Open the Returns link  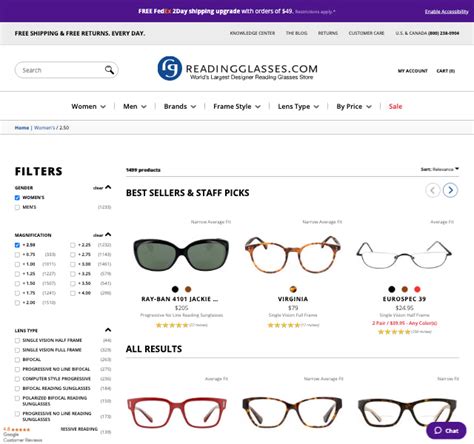328,33
